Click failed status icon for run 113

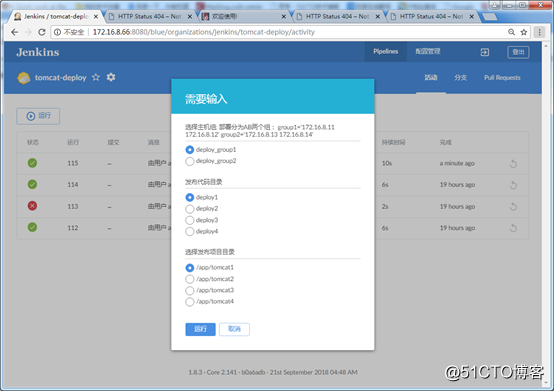tap(32, 206)
